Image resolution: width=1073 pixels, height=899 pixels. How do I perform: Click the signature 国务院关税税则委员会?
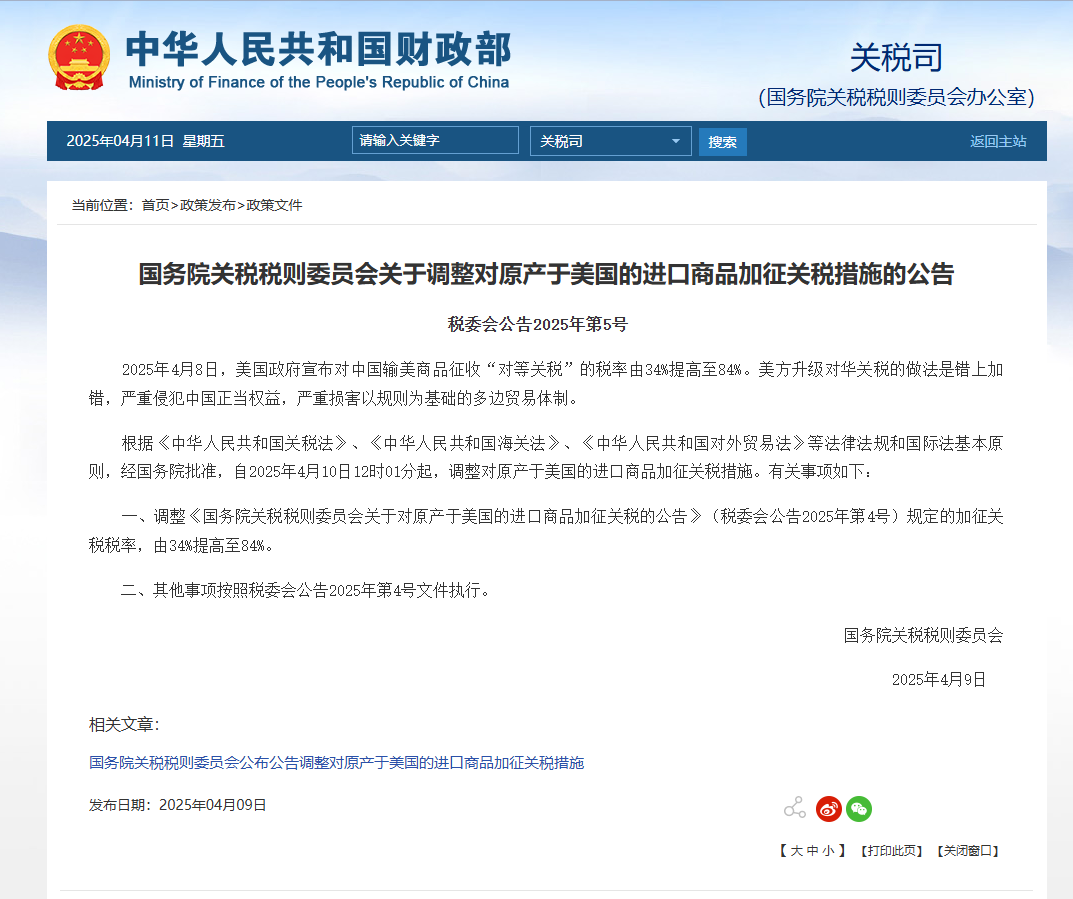[923, 636]
